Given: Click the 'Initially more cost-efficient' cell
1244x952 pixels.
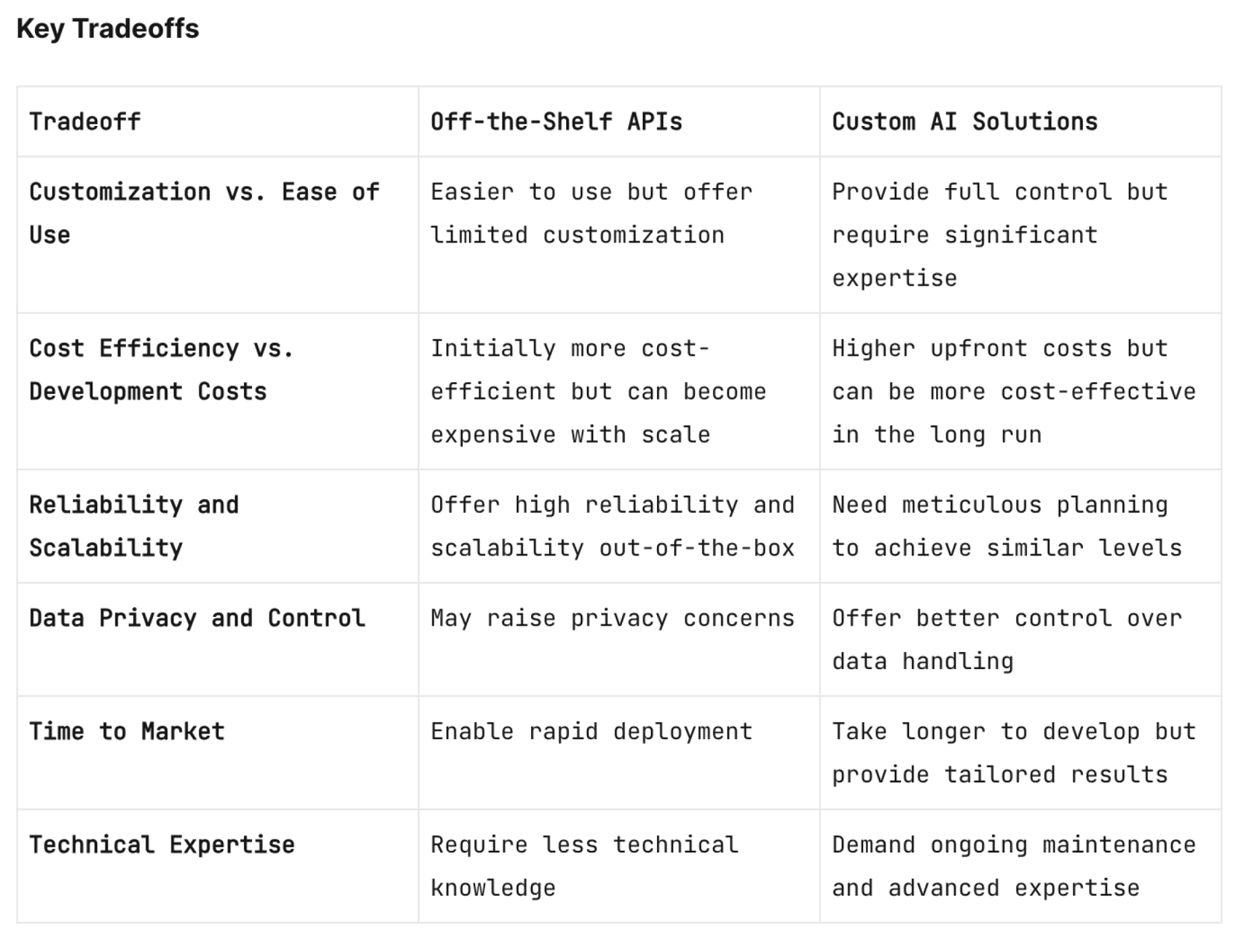Looking at the screenshot, I should click(619, 391).
